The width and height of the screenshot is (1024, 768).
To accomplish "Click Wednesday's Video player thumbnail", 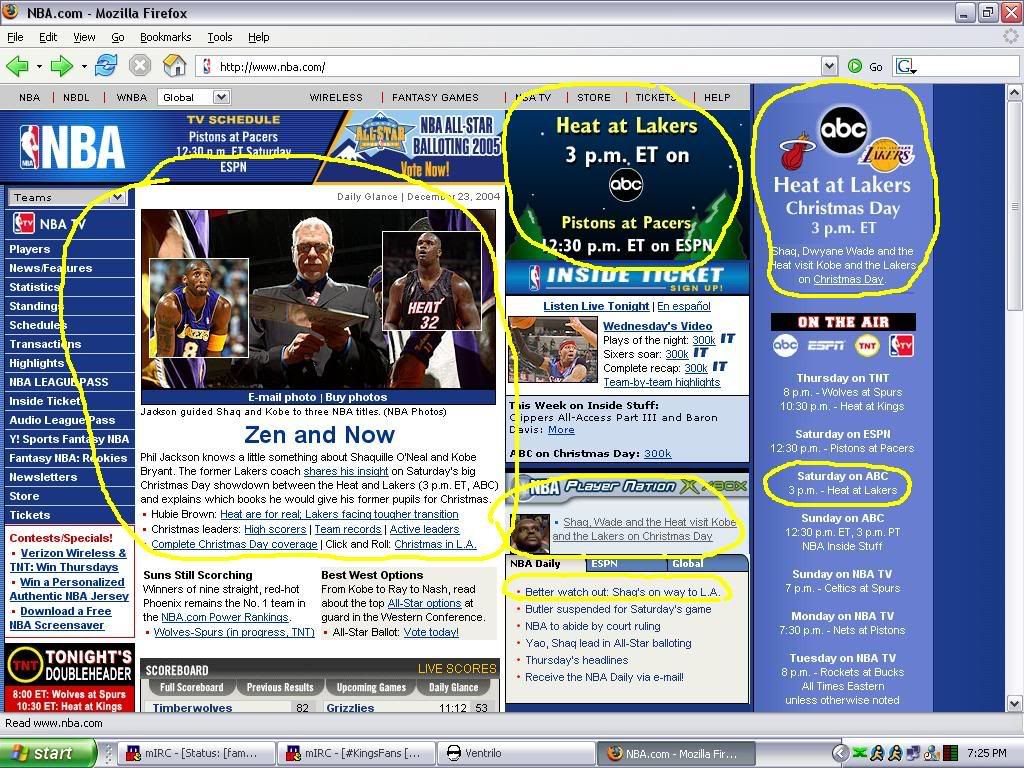I will click(552, 349).
